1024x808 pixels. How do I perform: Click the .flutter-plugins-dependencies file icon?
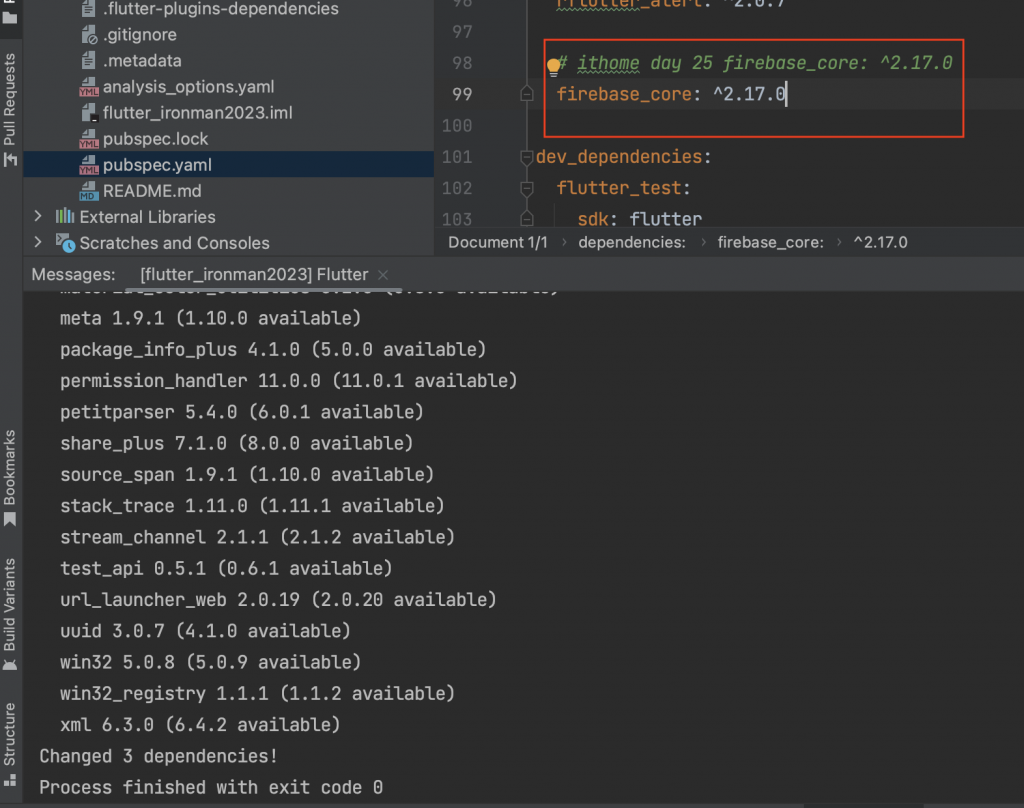(88, 8)
